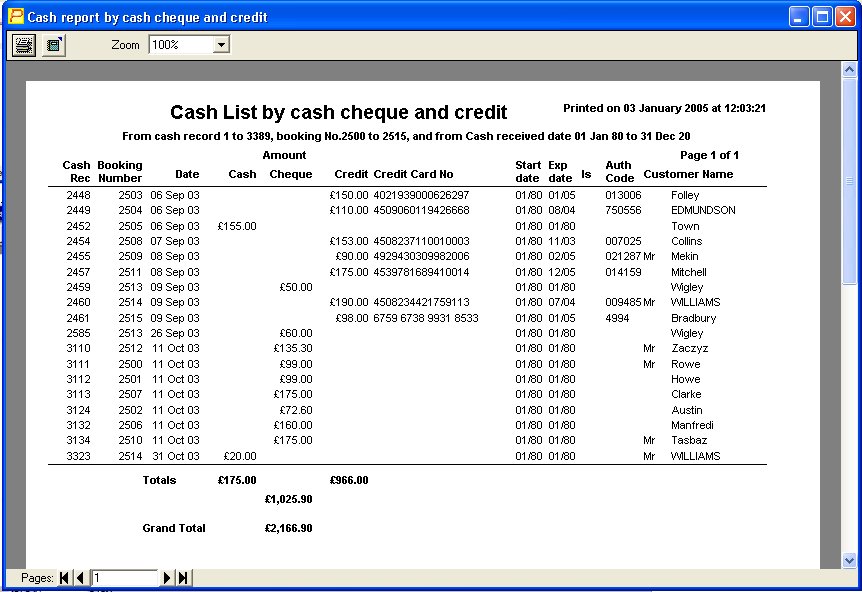Go to previous page of report
862x592 pixels.
[x=81, y=578]
